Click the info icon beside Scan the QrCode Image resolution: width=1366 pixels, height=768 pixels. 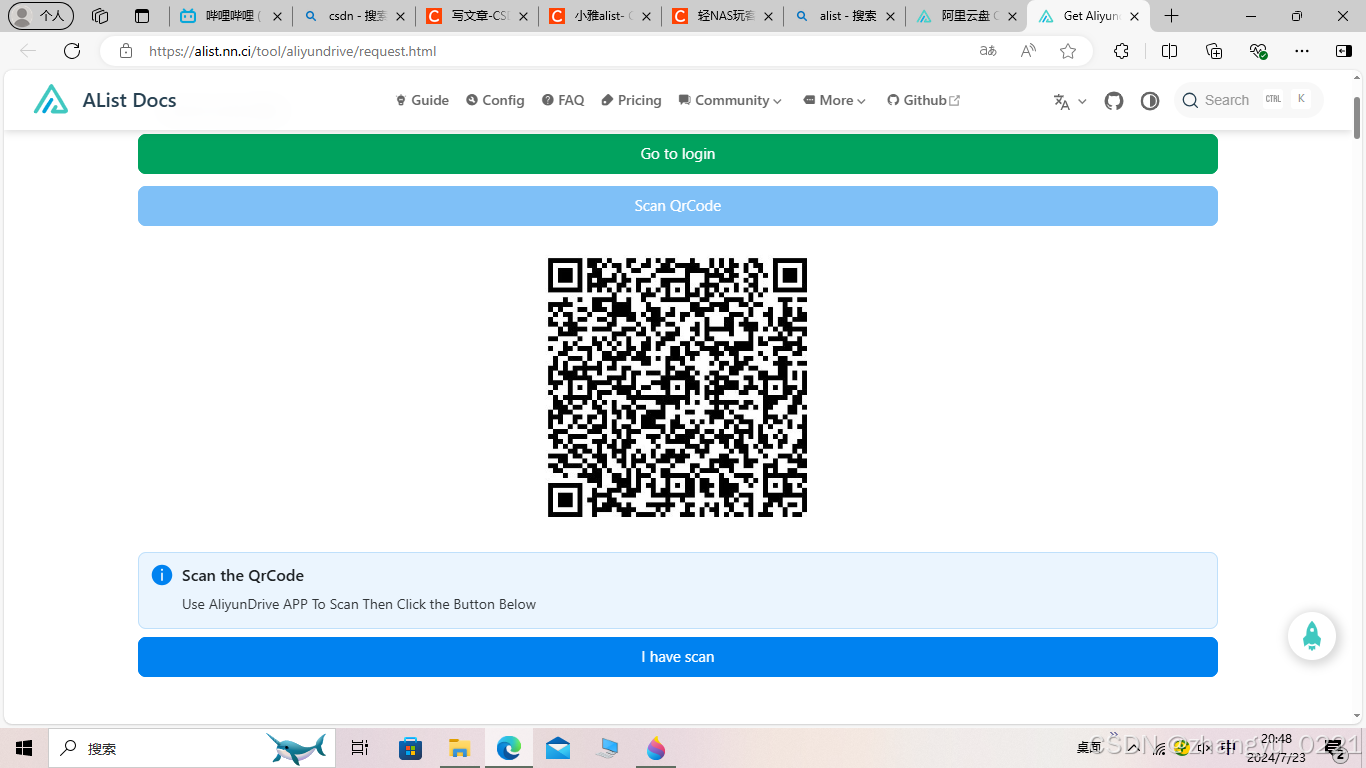pos(162,575)
